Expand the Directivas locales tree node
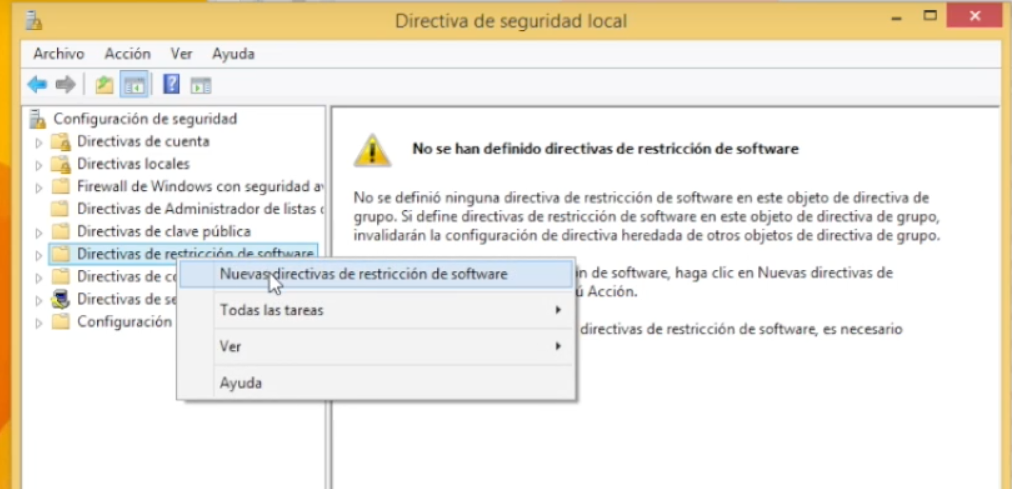1012x489 pixels. coord(40,164)
